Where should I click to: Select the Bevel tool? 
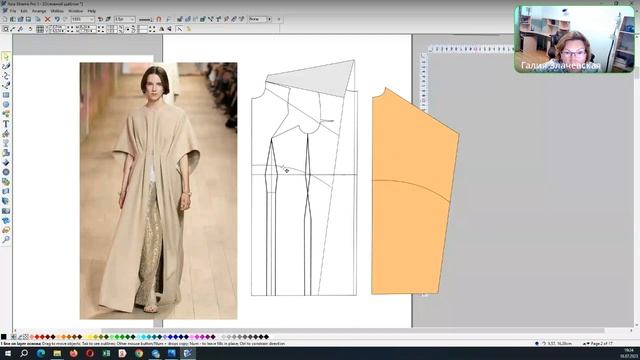tap(6, 162)
